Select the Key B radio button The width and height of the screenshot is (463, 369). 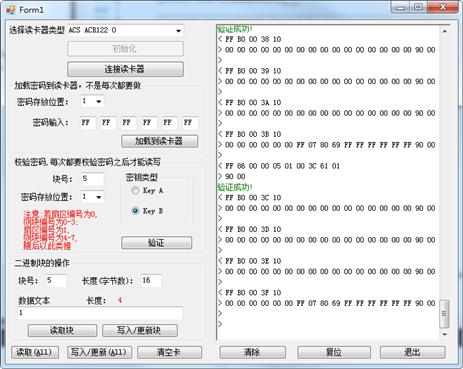point(135,211)
